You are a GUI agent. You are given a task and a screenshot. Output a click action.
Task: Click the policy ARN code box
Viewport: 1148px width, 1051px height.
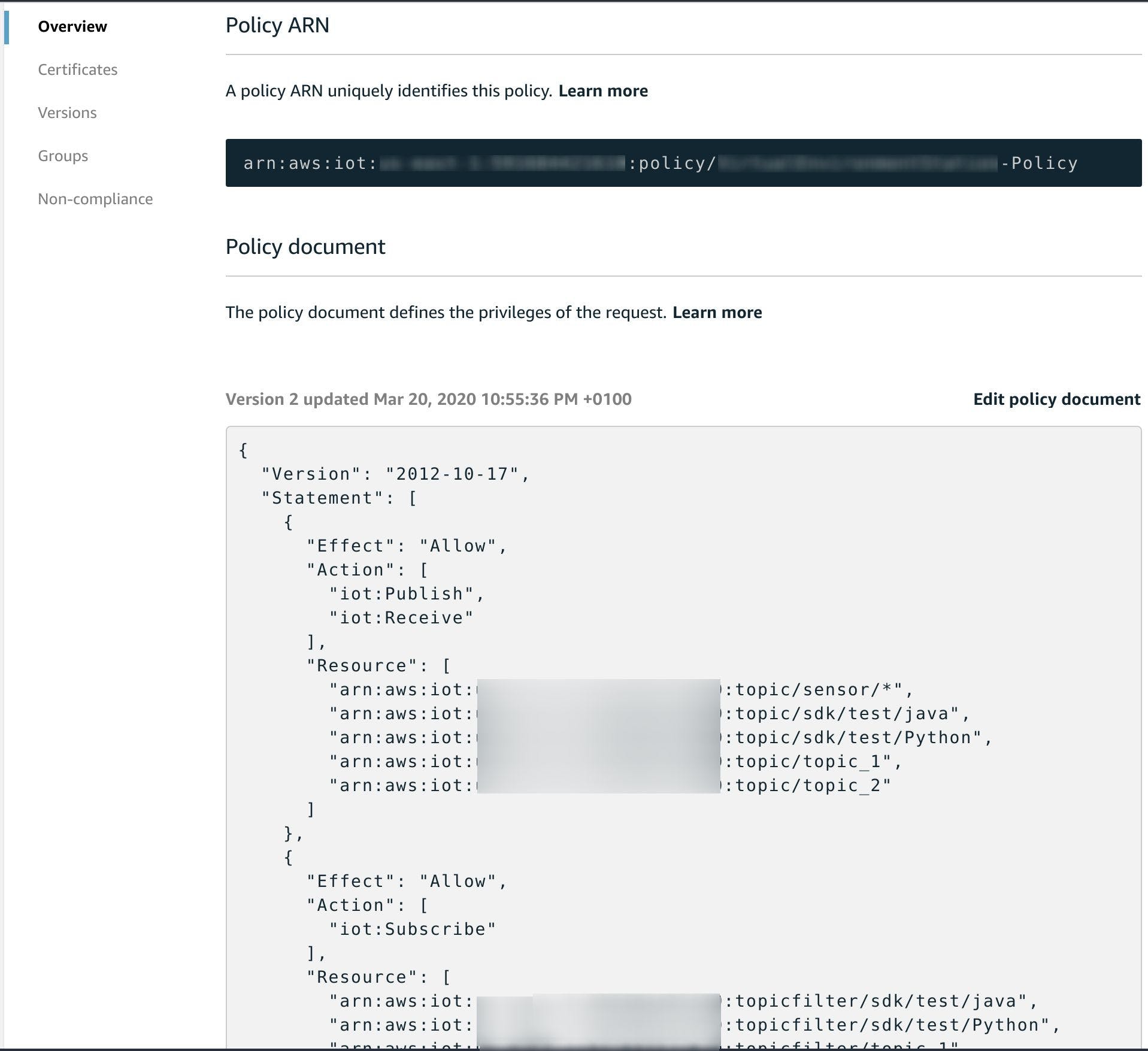tap(683, 163)
